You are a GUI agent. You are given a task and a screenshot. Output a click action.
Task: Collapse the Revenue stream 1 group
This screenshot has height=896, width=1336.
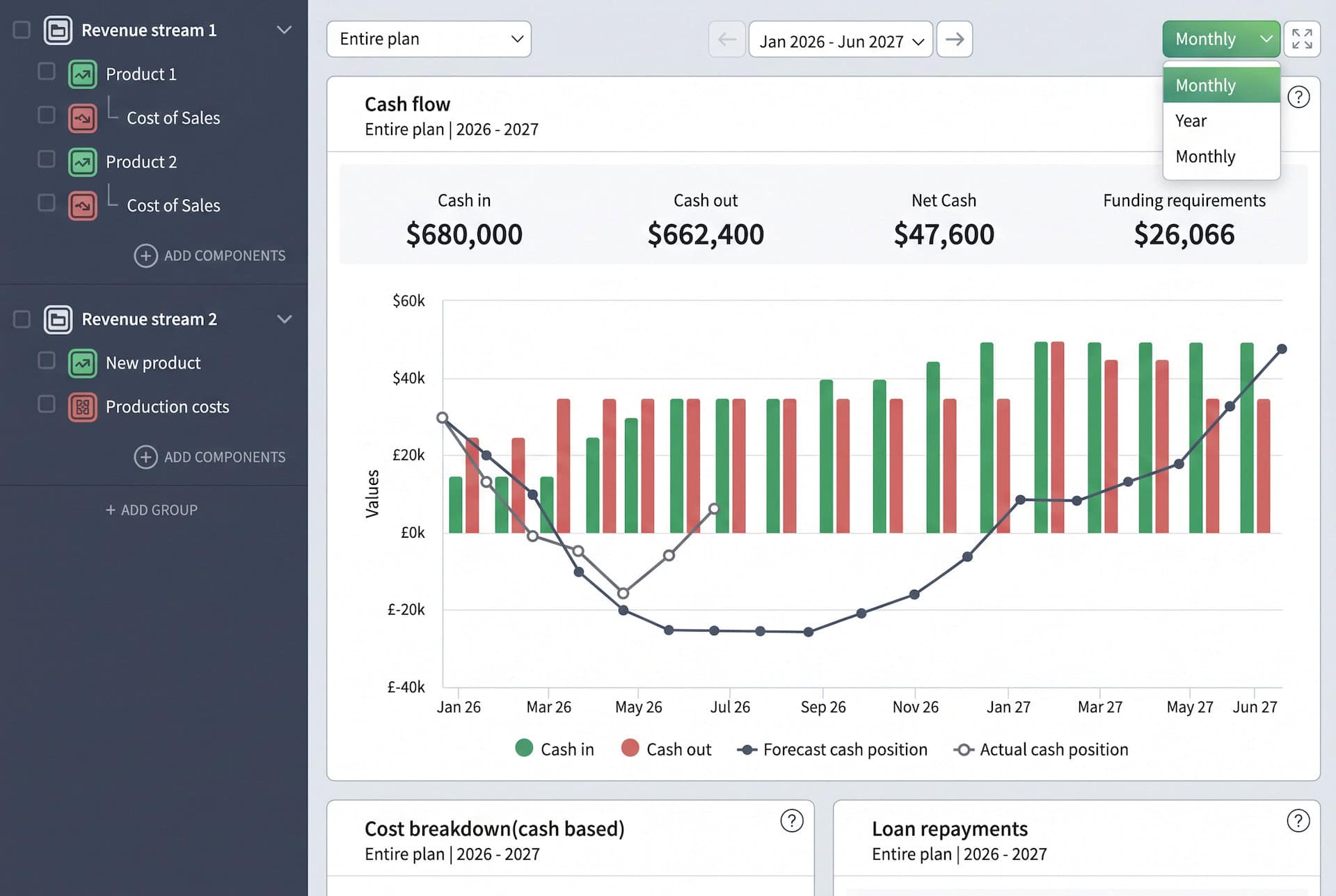click(x=284, y=30)
